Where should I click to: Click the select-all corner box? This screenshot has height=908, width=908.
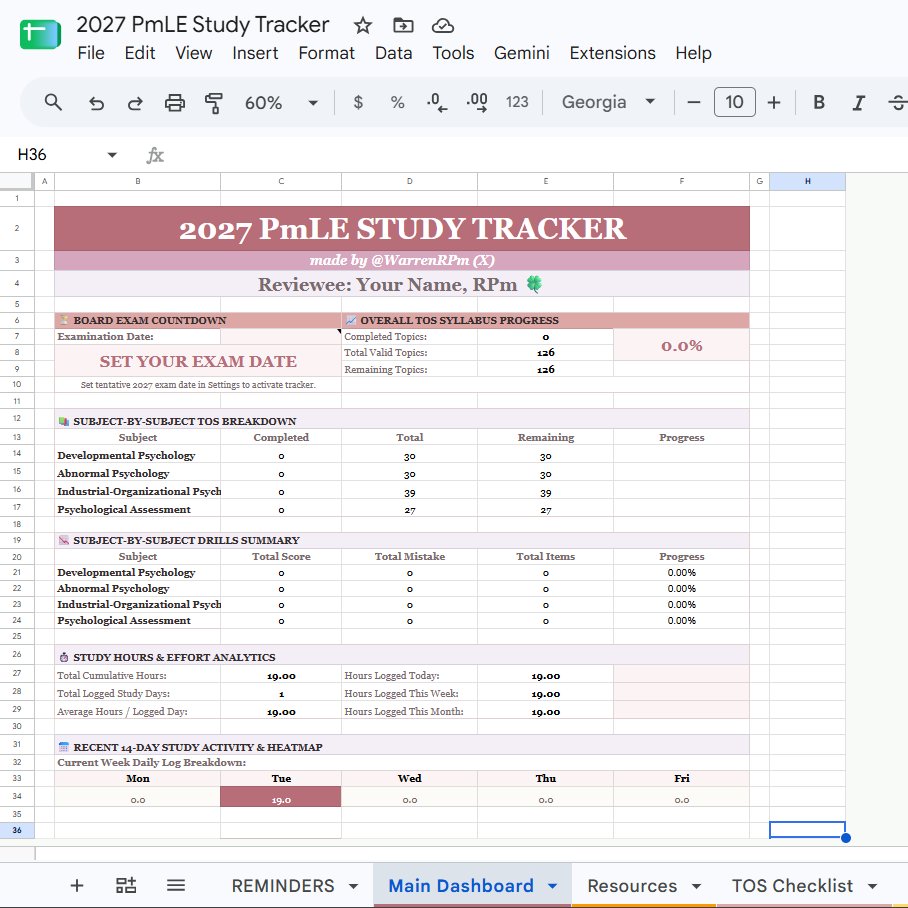17,181
